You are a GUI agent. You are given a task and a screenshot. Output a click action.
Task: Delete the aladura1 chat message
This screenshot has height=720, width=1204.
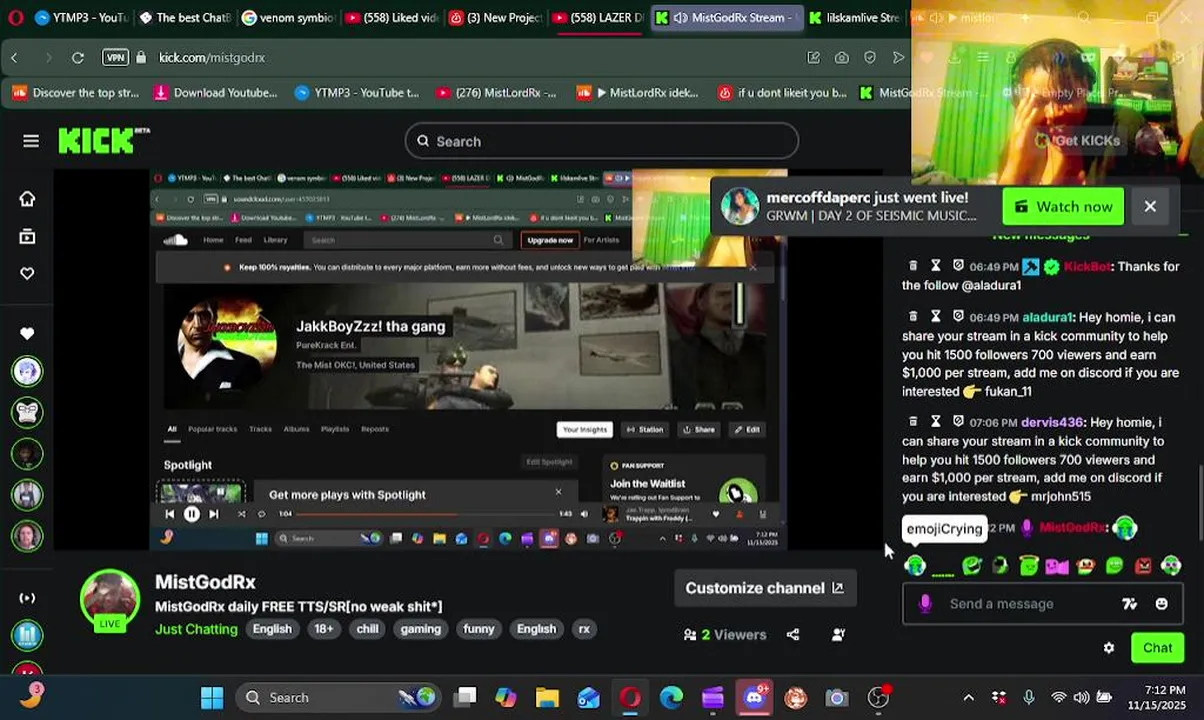(913, 317)
